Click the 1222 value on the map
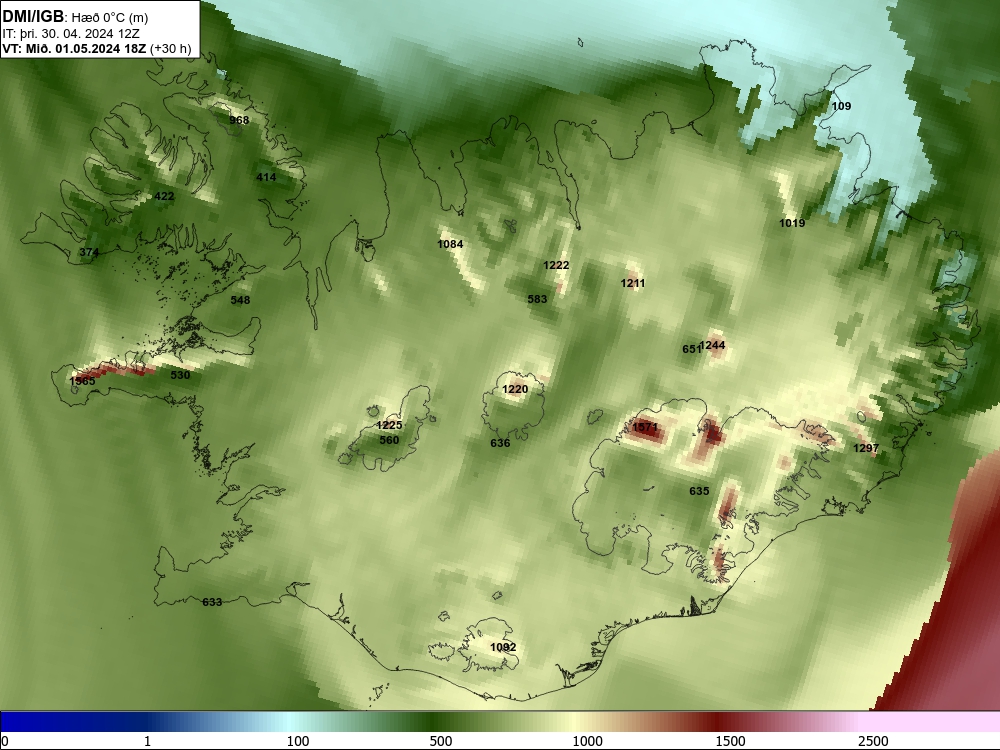 coord(556,265)
